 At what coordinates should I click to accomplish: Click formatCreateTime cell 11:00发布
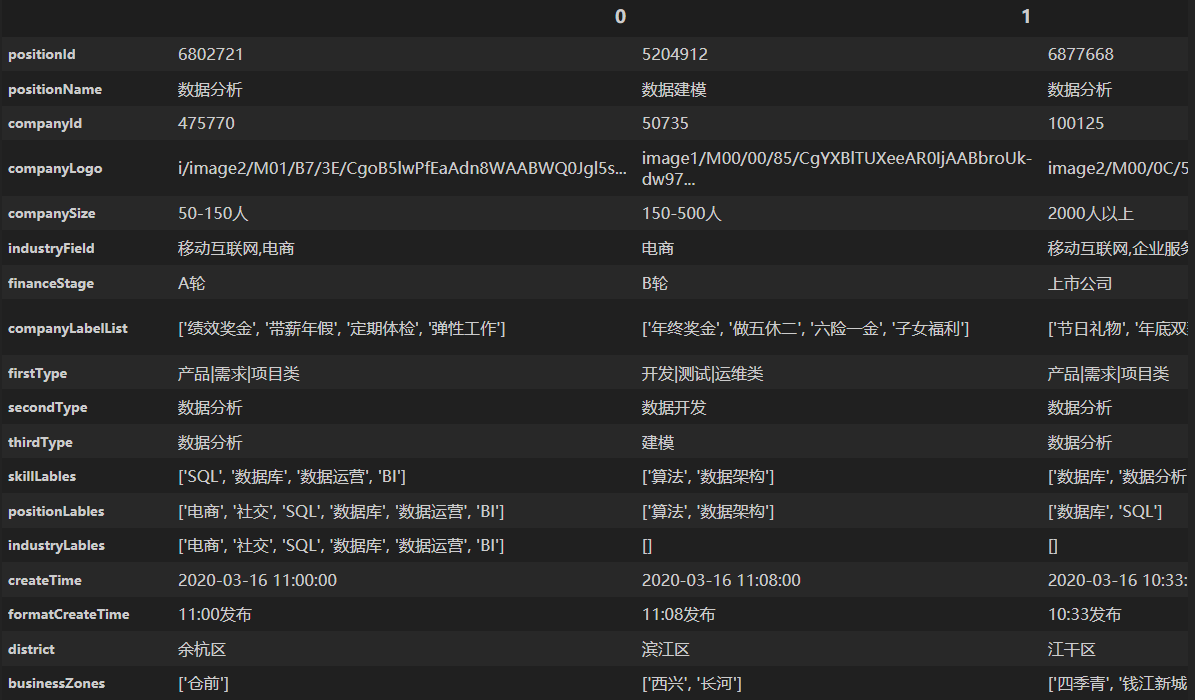tap(215, 615)
